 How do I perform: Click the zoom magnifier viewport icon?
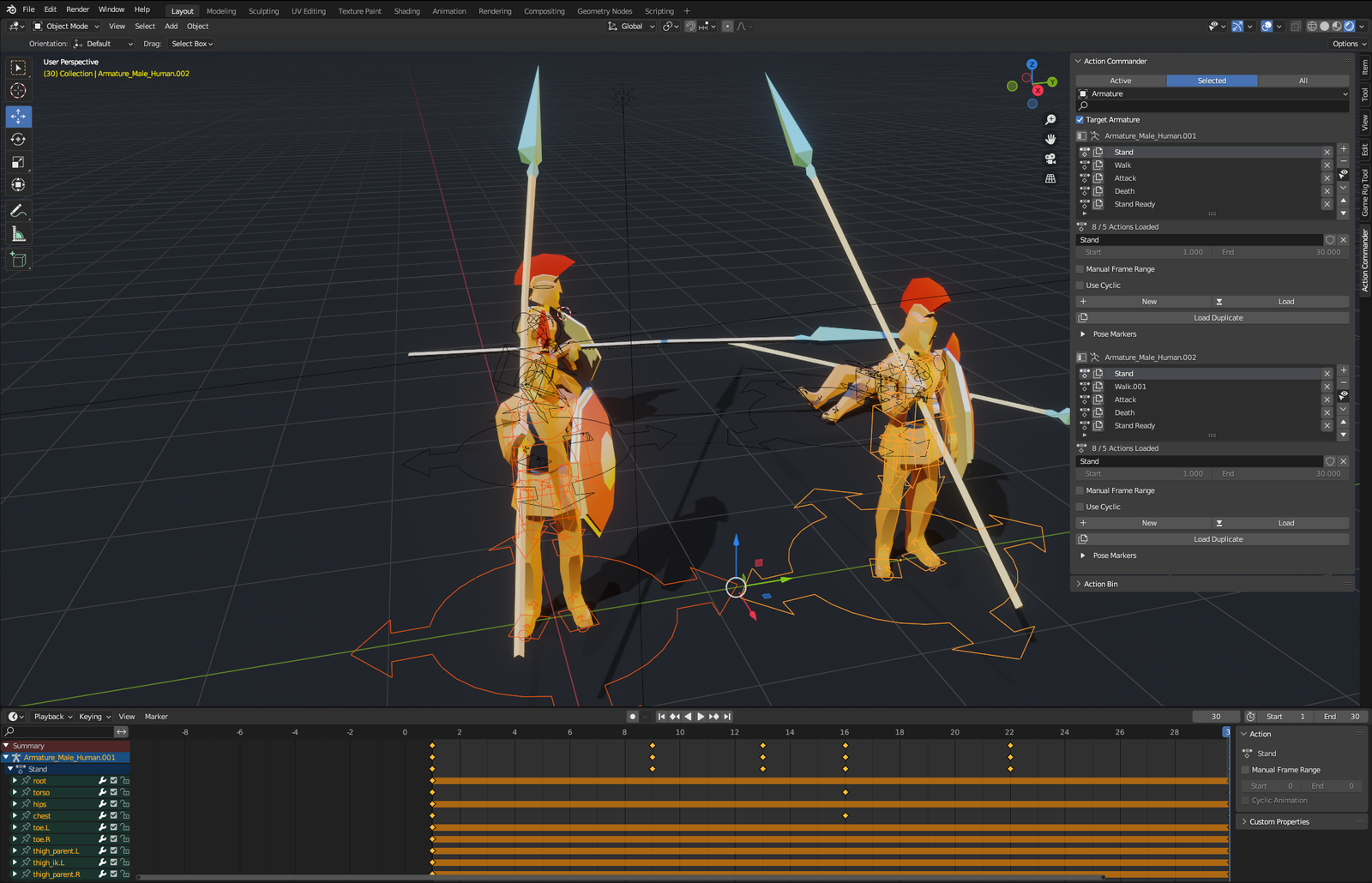point(1050,120)
